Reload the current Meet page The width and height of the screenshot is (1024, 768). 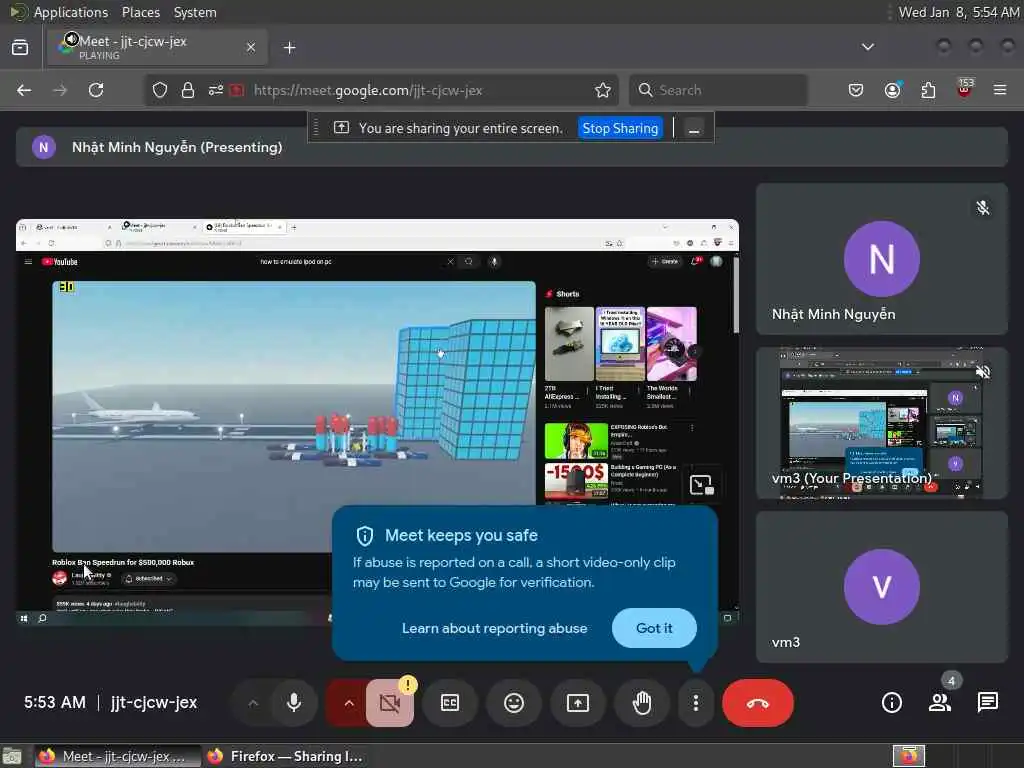[x=96, y=90]
